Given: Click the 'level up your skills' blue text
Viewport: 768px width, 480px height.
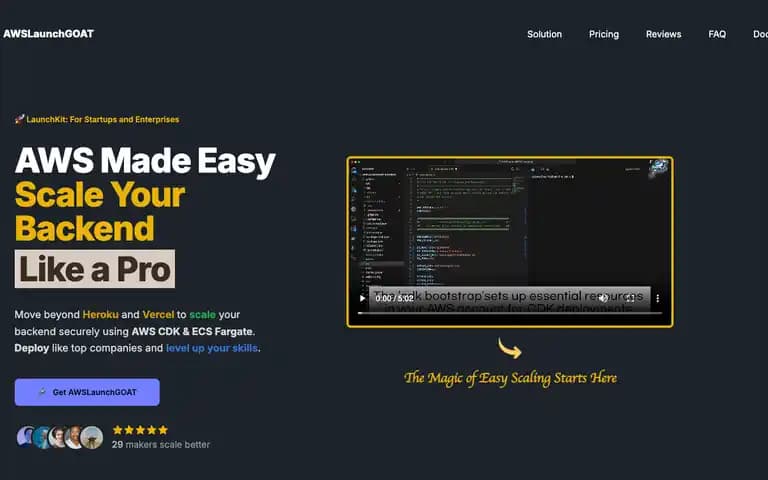Looking at the screenshot, I should (212, 348).
